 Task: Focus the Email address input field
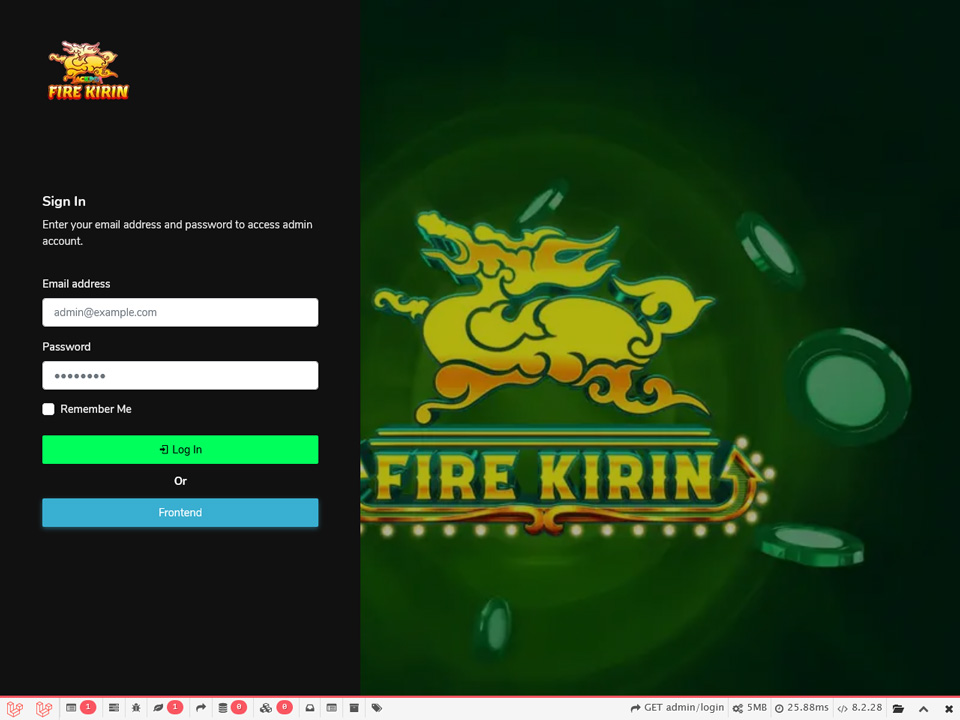[180, 312]
